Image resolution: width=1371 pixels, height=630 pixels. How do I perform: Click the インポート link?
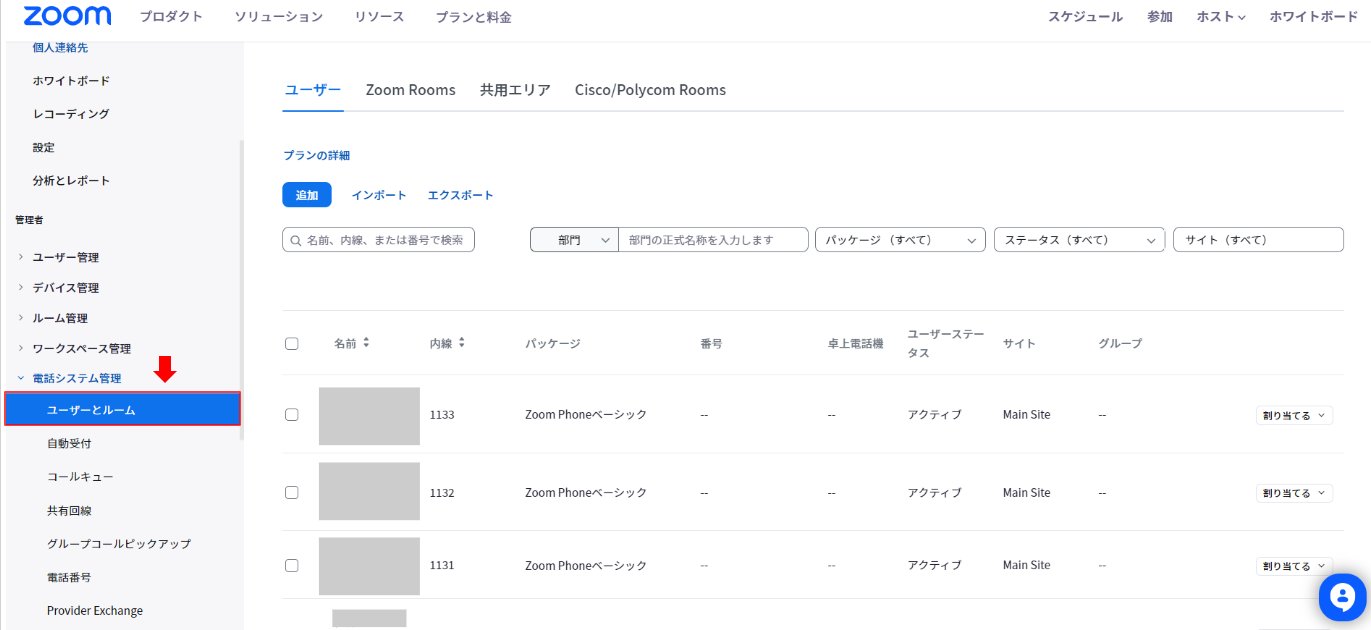[379, 195]
